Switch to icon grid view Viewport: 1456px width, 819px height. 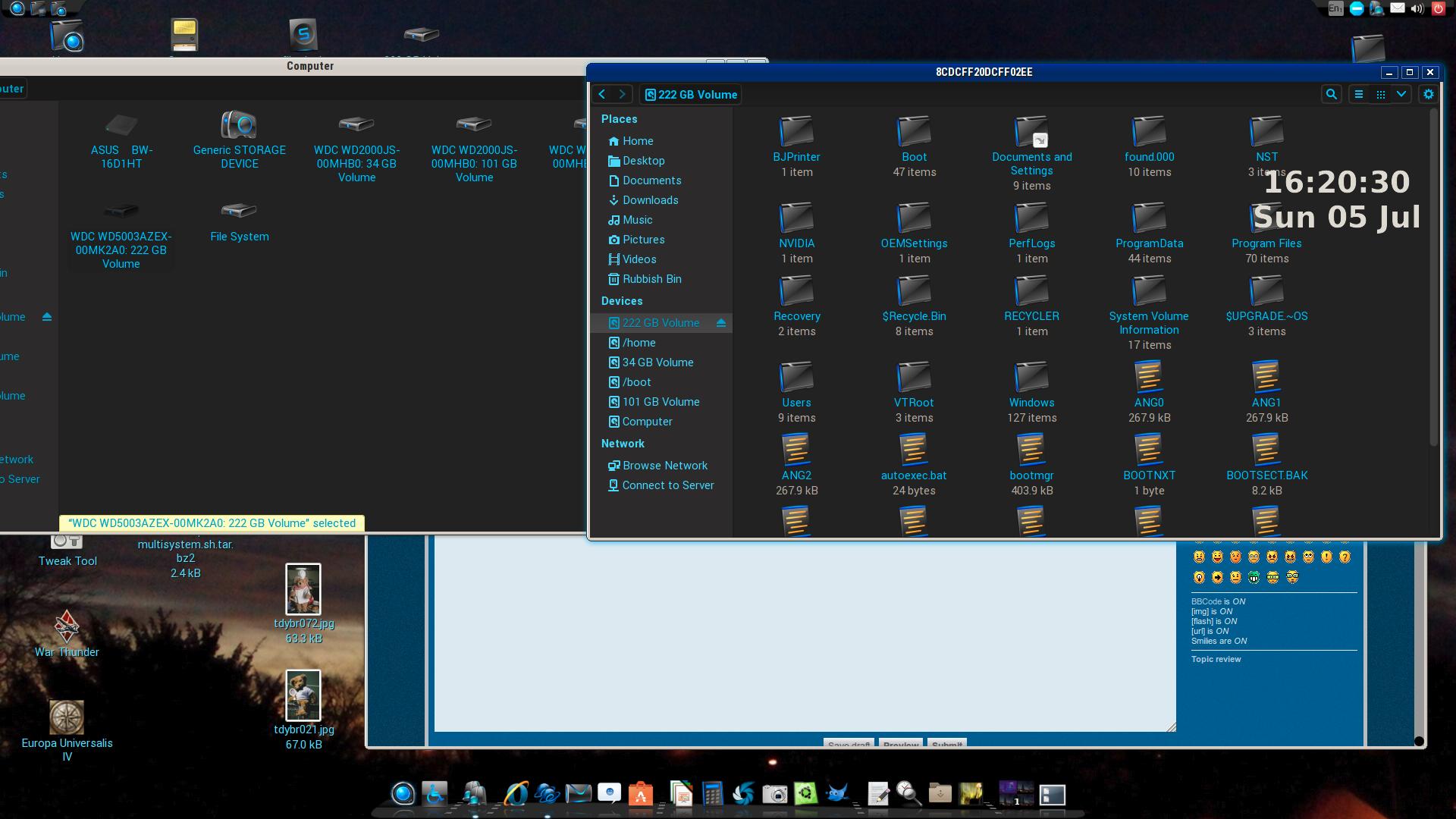(x=1380, y=94)
